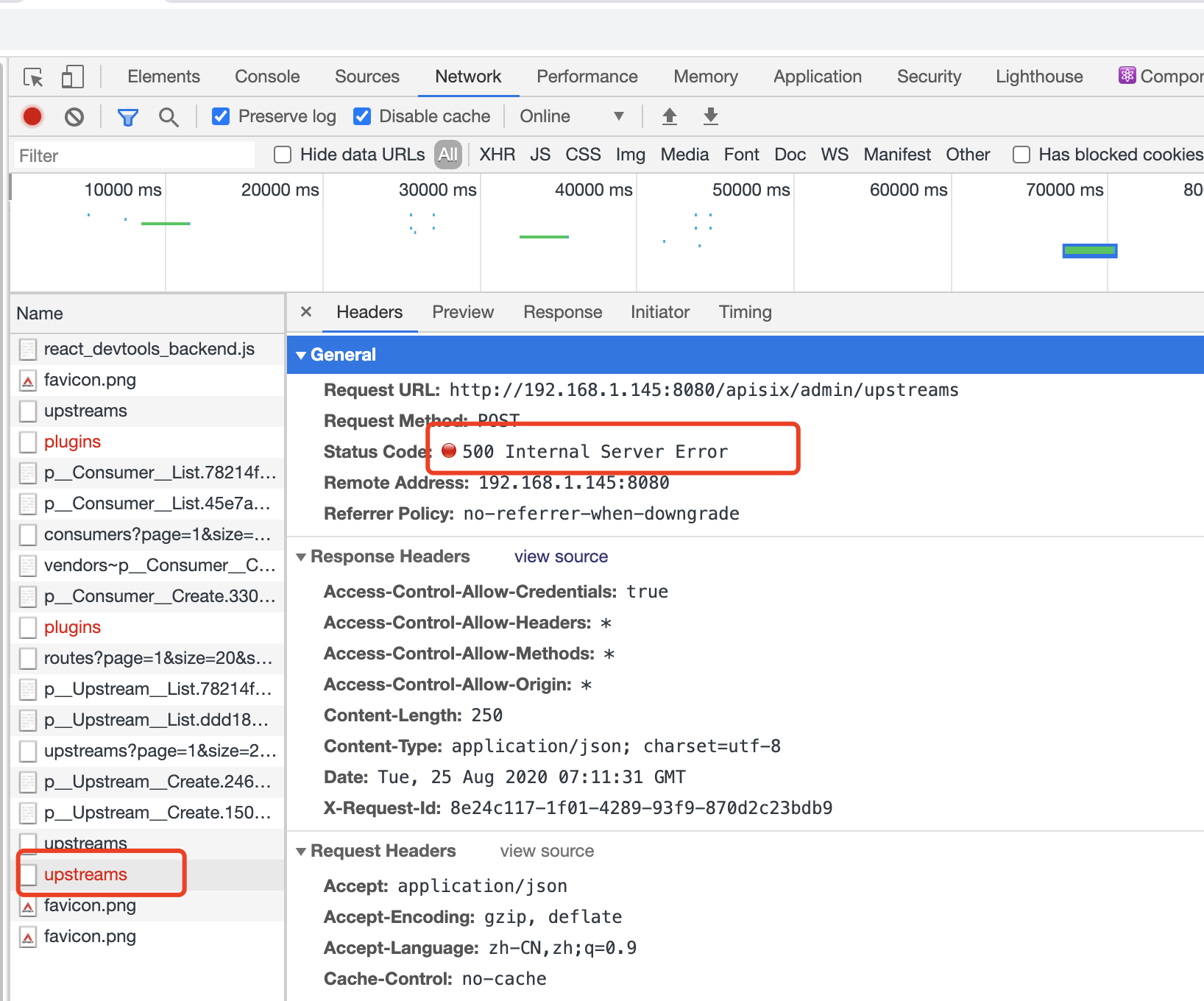This screenshot has width=1204, height=1001.
Task: Click view source beside Request Headers
Action: click(x=547, y=851)
